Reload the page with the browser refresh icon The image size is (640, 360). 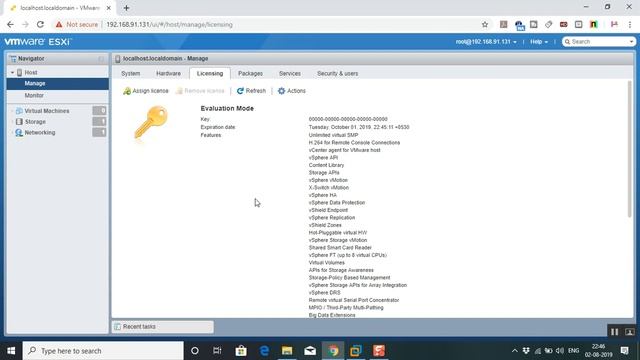tap(40, 24)
